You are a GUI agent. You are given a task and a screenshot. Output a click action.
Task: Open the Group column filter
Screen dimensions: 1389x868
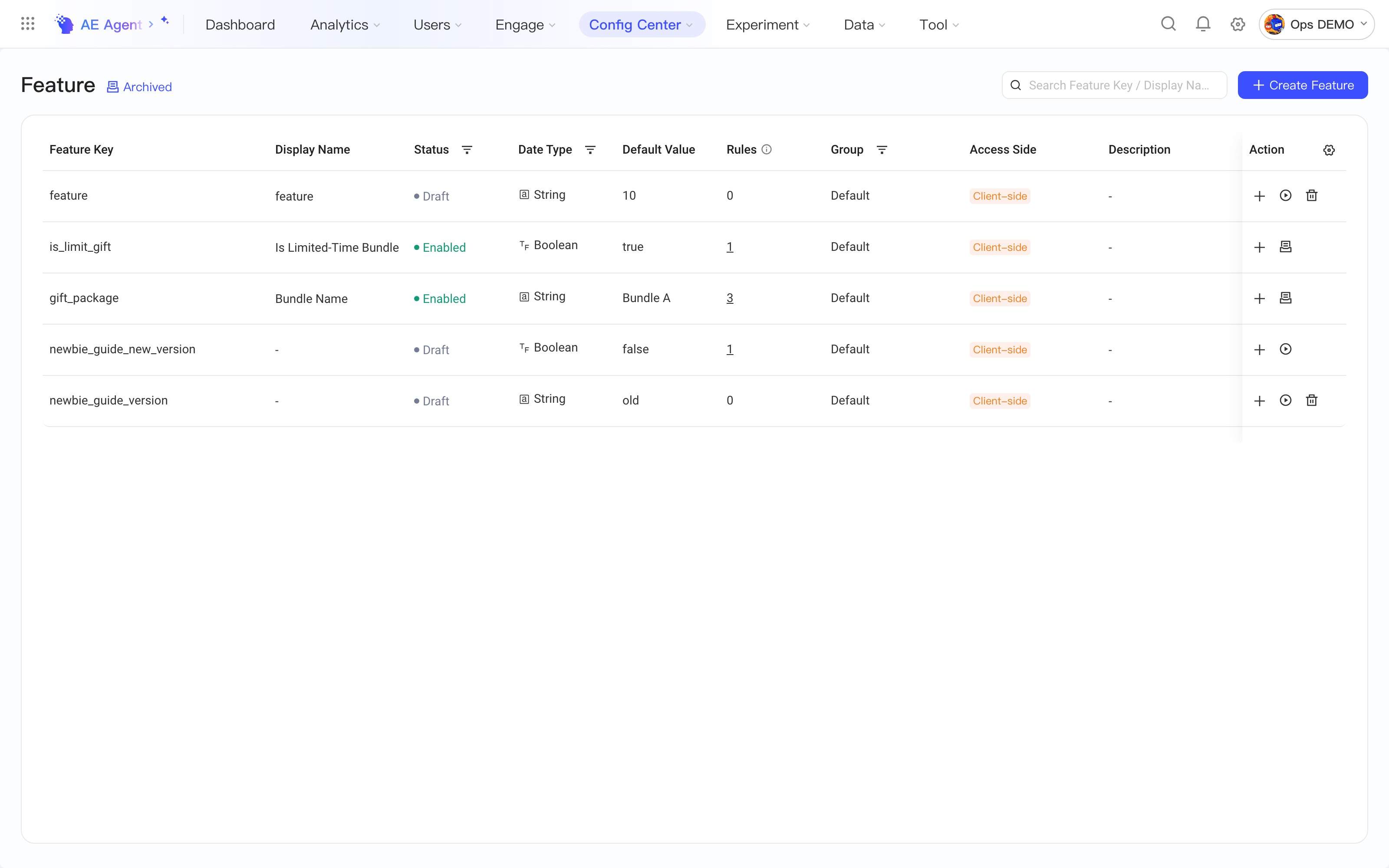click(882, 150)
